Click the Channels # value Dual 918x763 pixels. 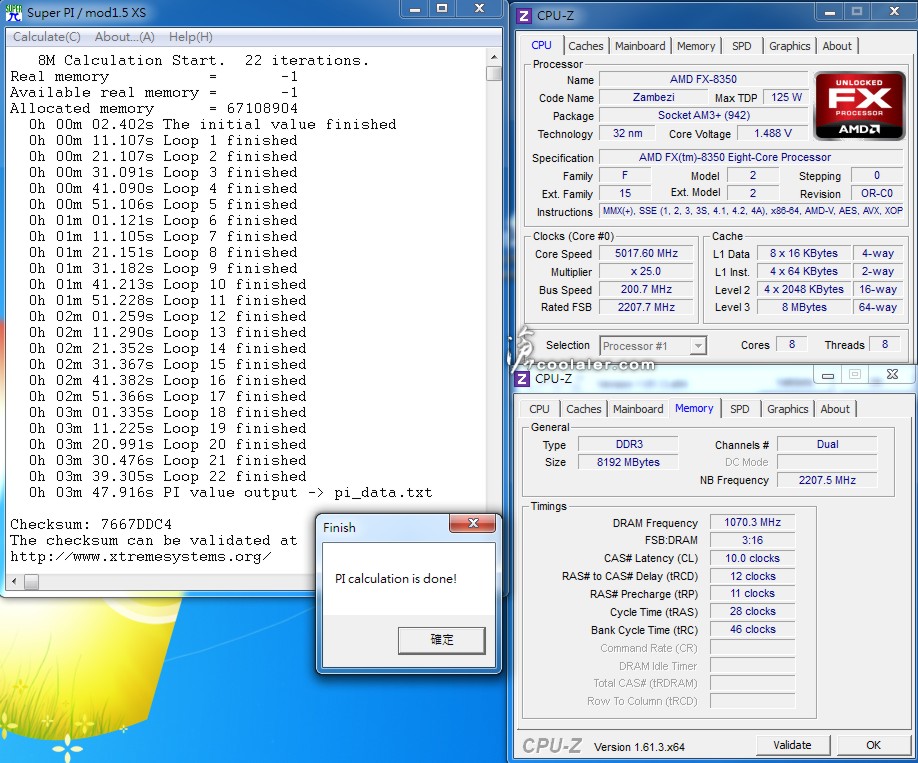click(827, 444)
